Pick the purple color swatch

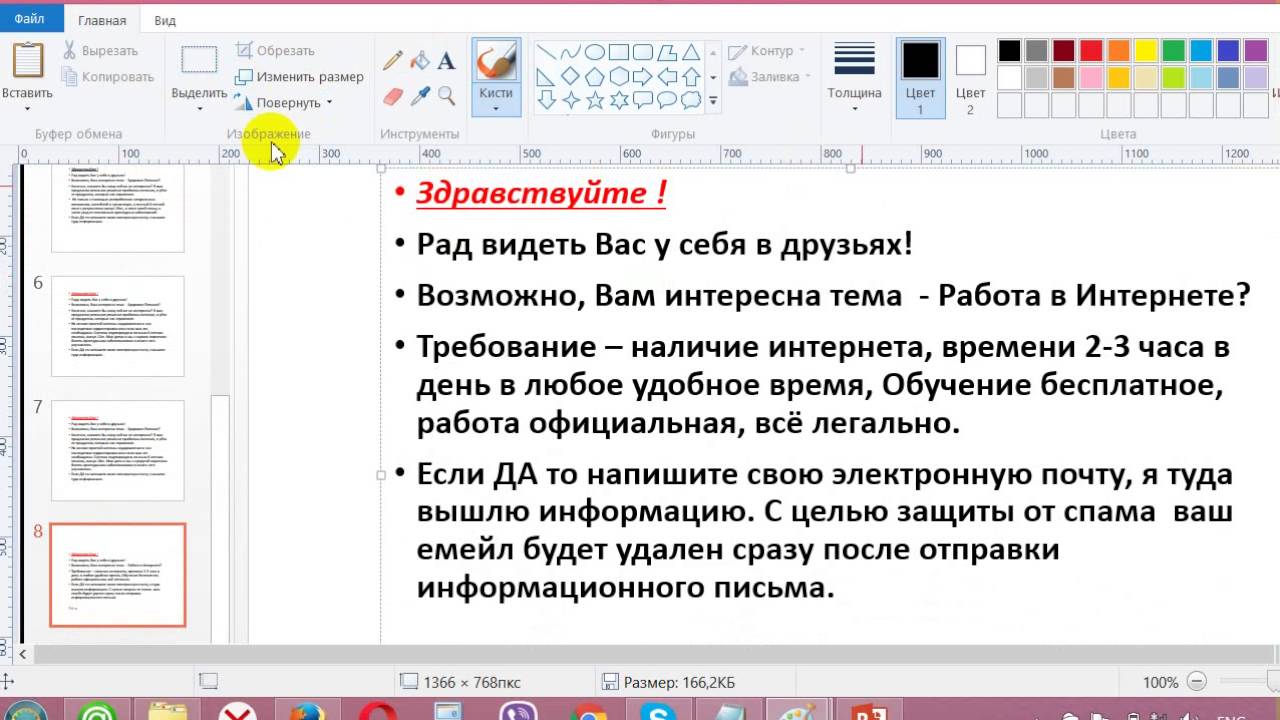click(1256, 51)
